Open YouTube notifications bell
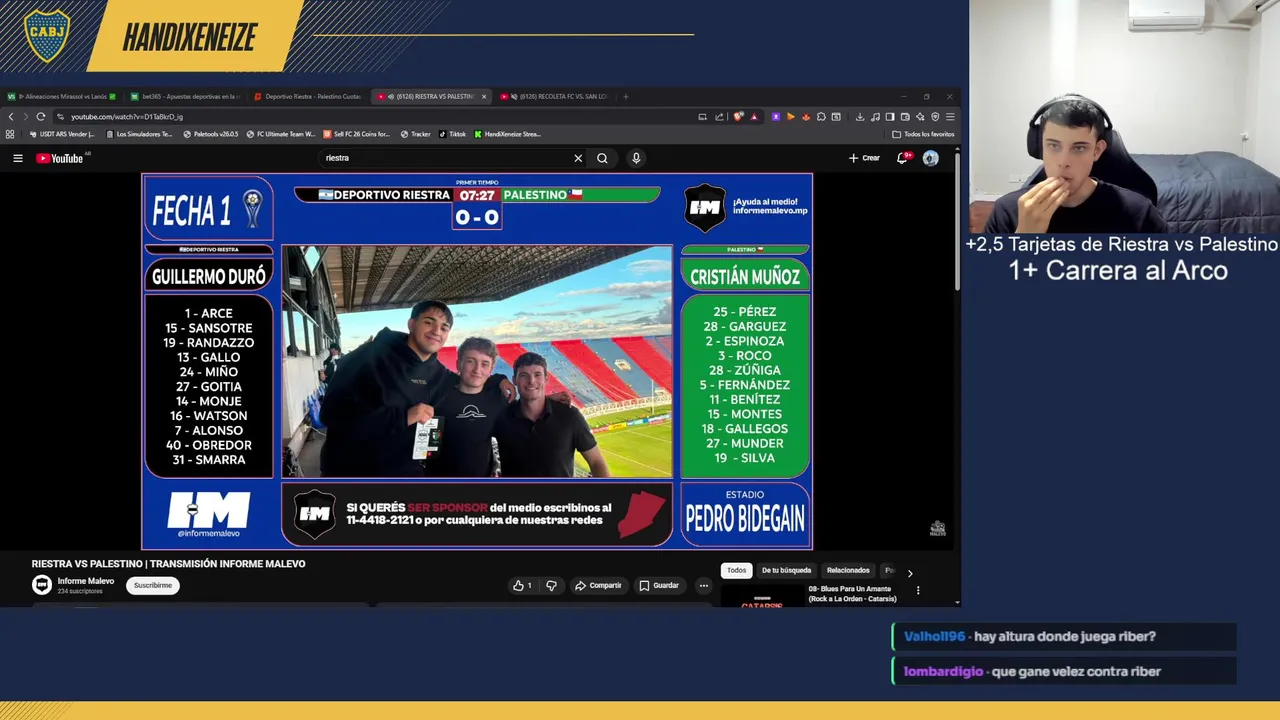Screen dimensions: 1280x720 click(x=903, y=158)
